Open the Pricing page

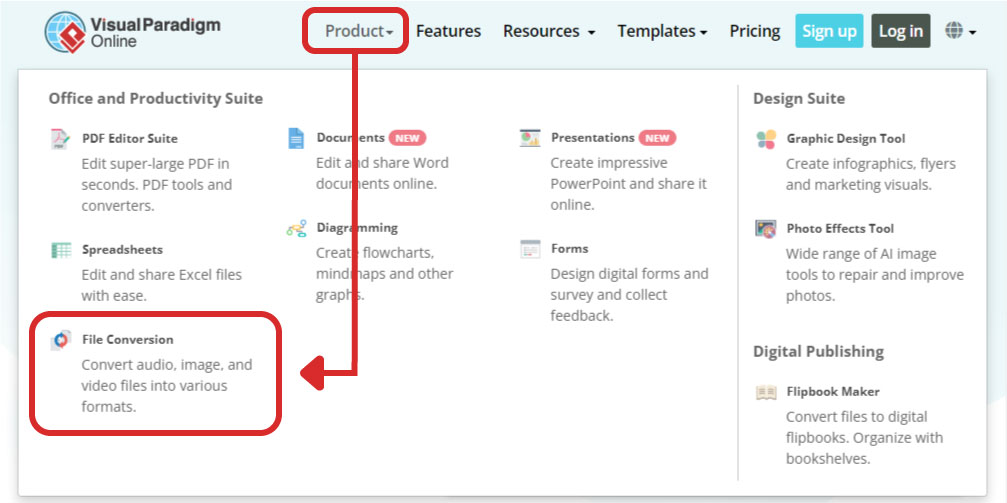click(x=755, y=31)
